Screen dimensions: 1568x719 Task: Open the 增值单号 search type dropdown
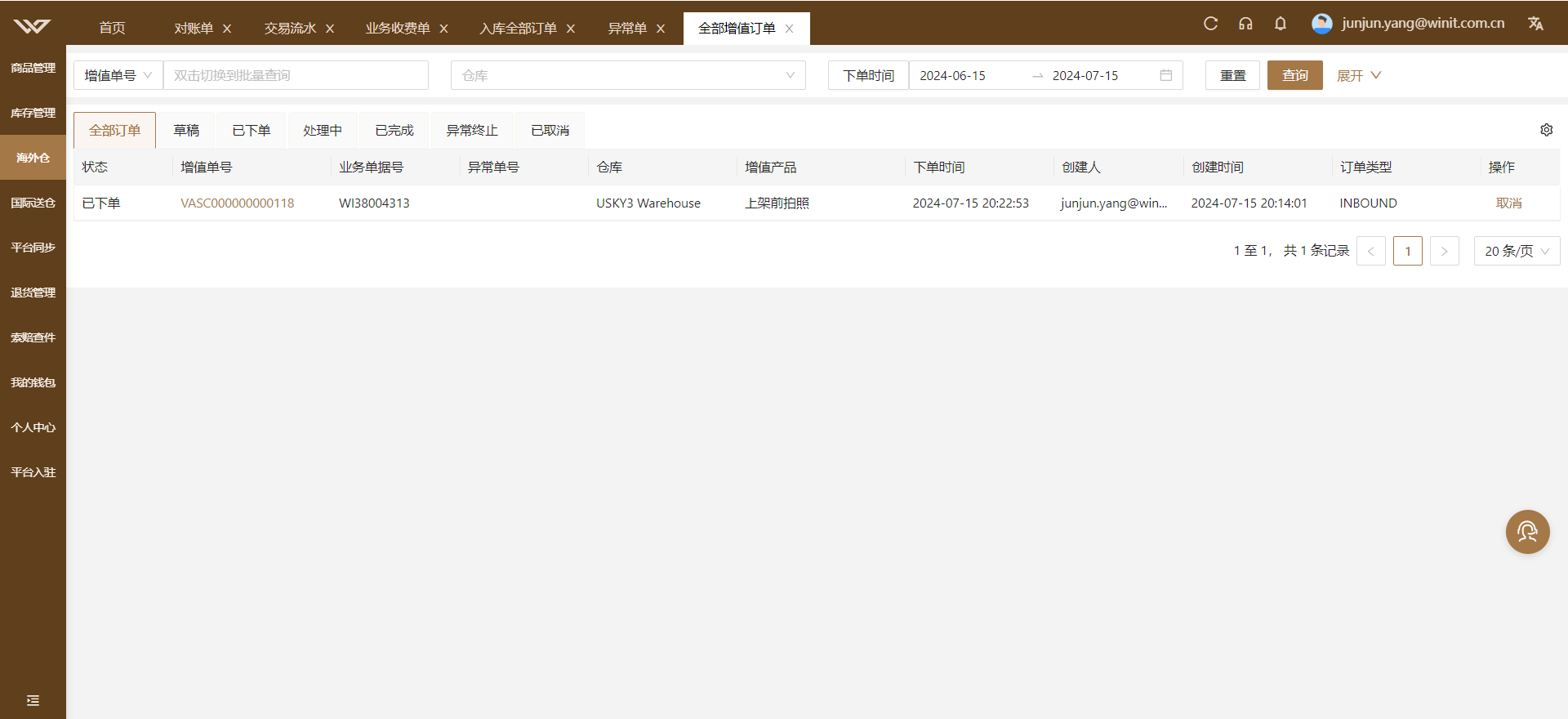point(118,75)
